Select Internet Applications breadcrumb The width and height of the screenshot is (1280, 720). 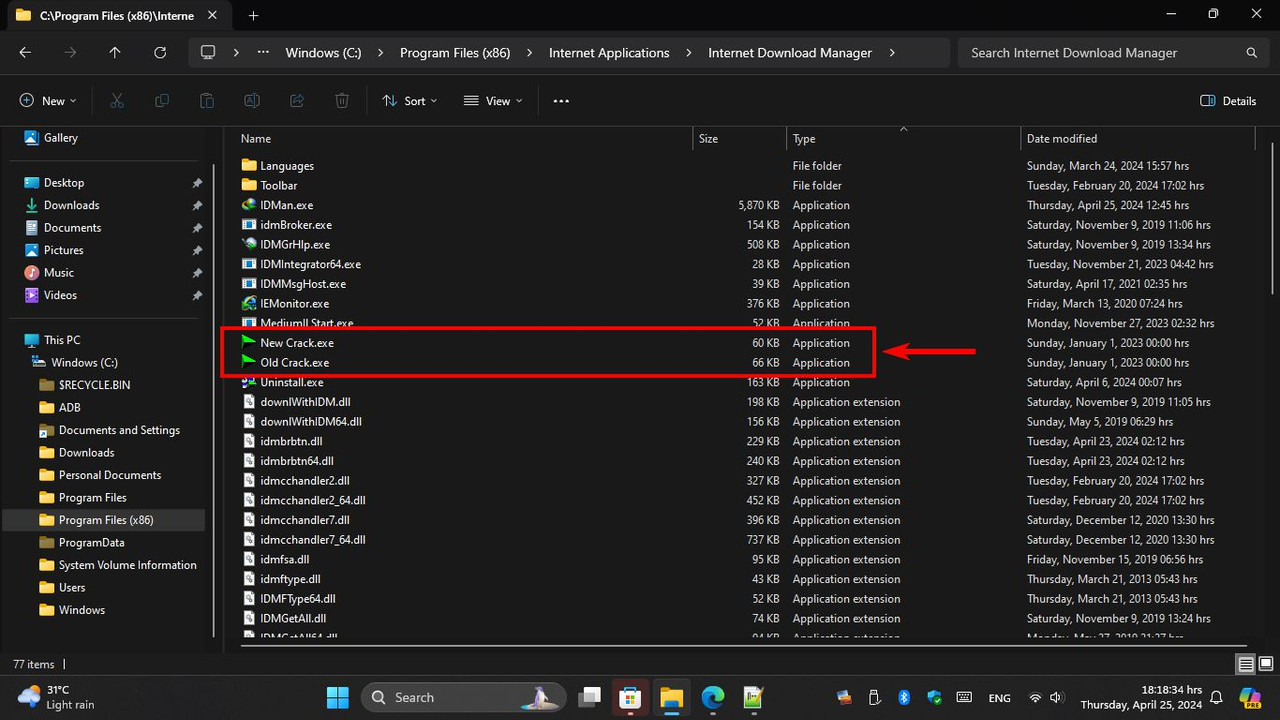[609, 53]
